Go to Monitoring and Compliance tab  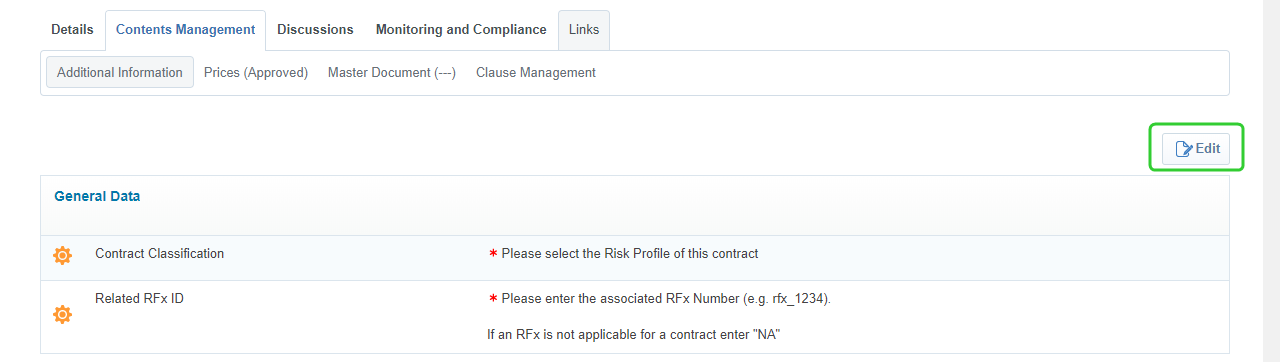tap(461, 30)
